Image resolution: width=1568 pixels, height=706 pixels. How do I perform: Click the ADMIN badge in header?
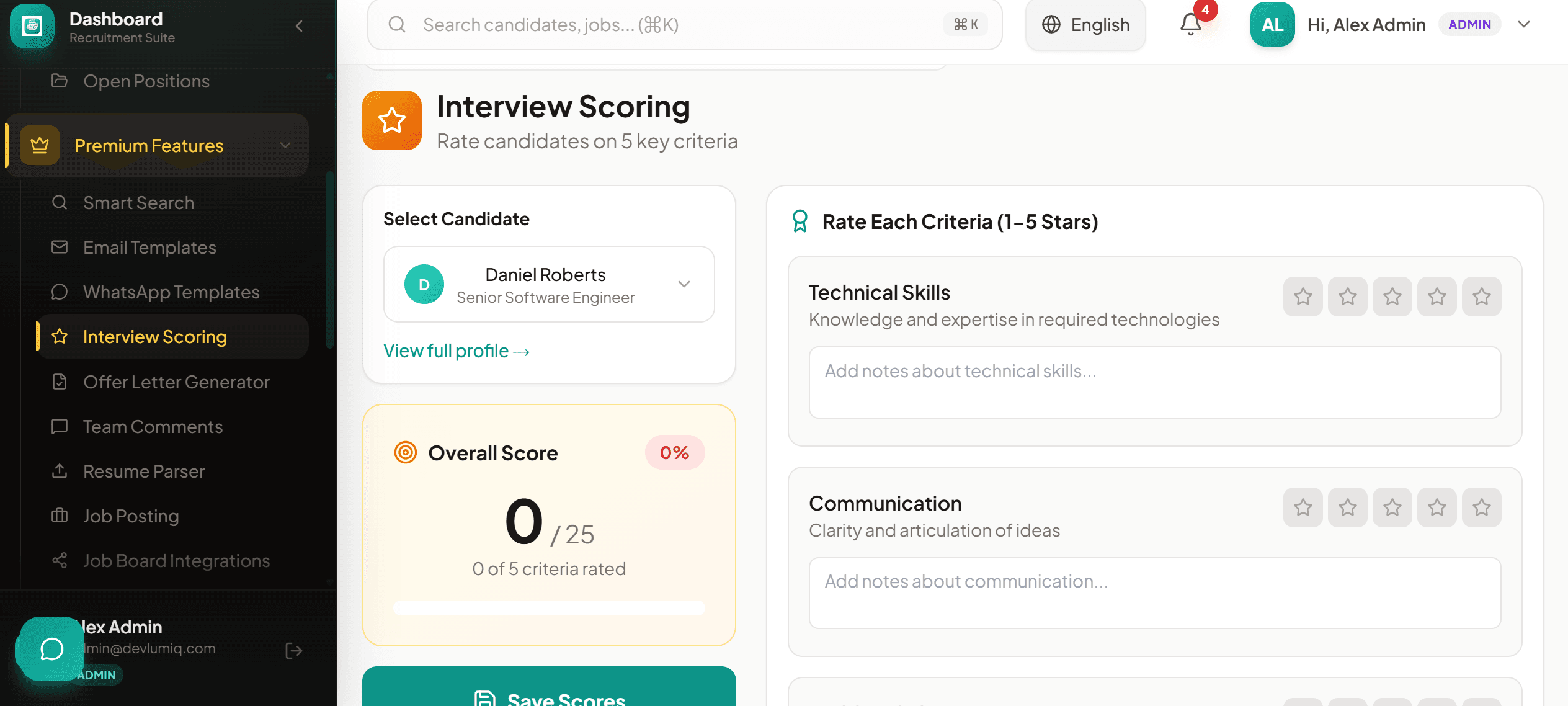pyautogui.click(x=1469, y=25)
